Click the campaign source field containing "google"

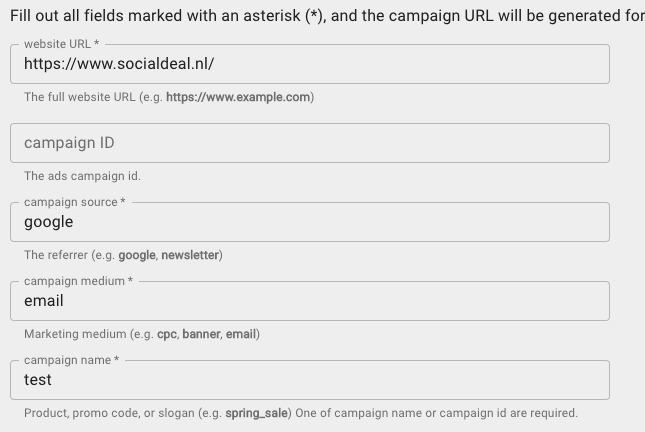click(310, 222)
